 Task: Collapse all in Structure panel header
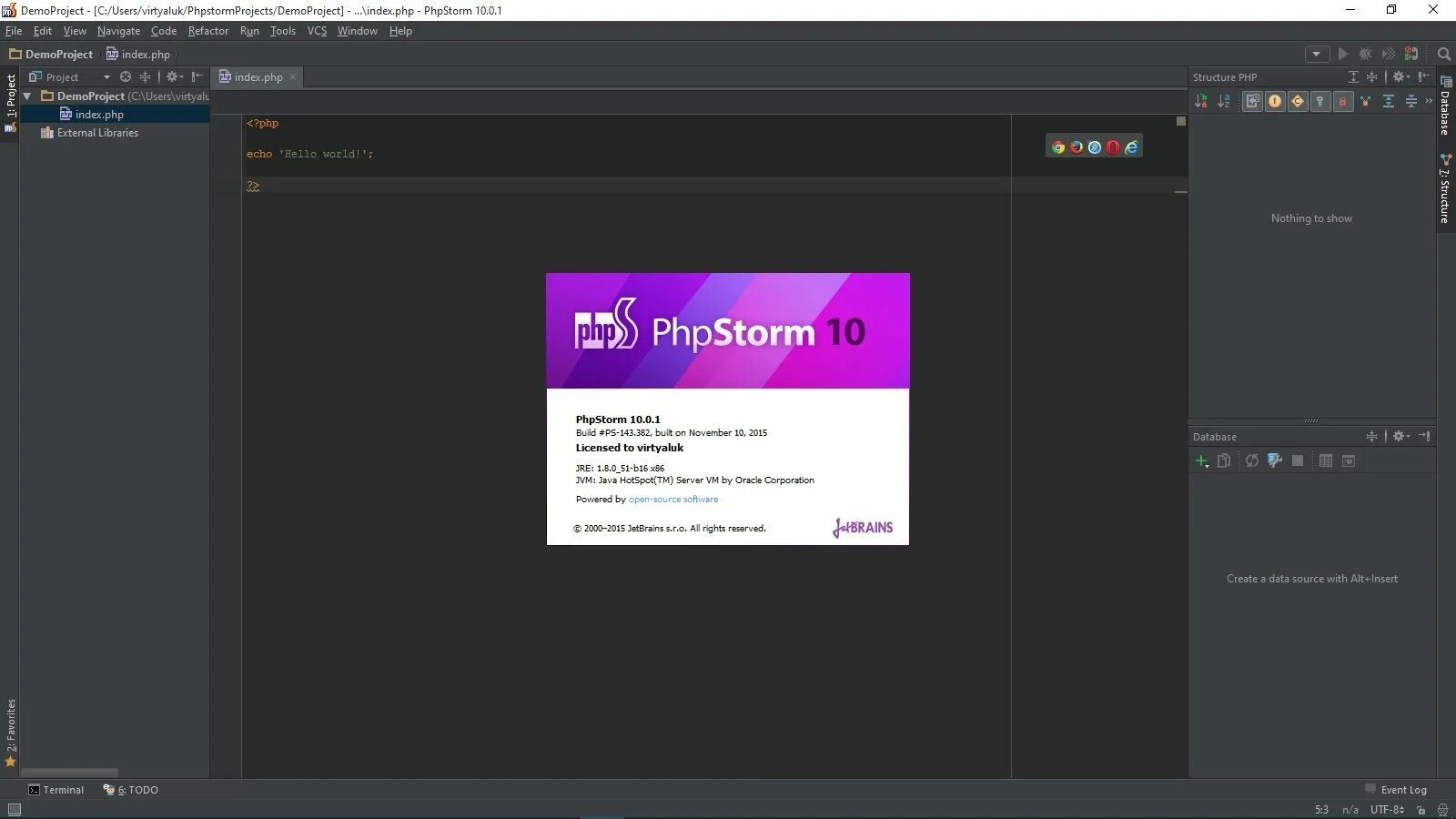pyautogui.click(x=1372, y=77)
